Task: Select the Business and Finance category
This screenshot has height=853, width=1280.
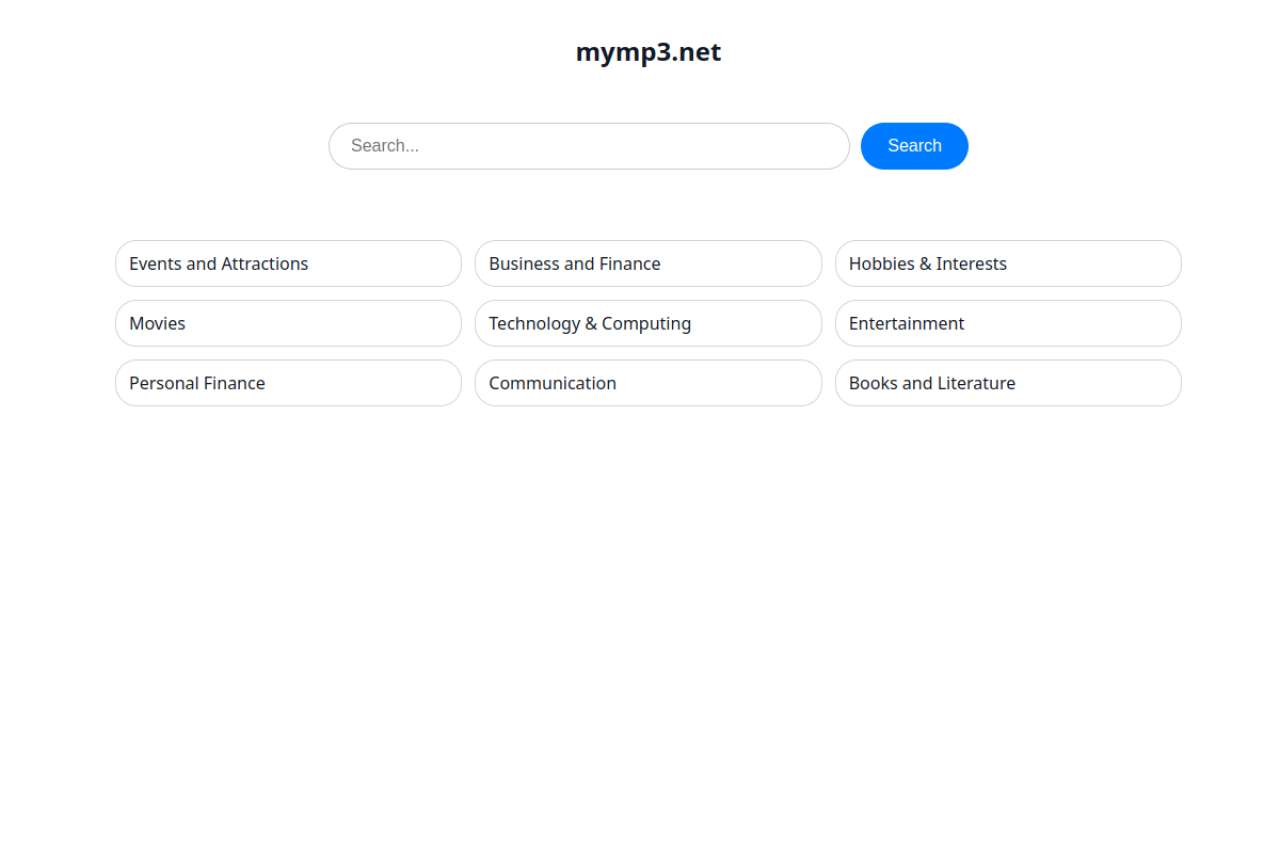Action: point(648,264)
